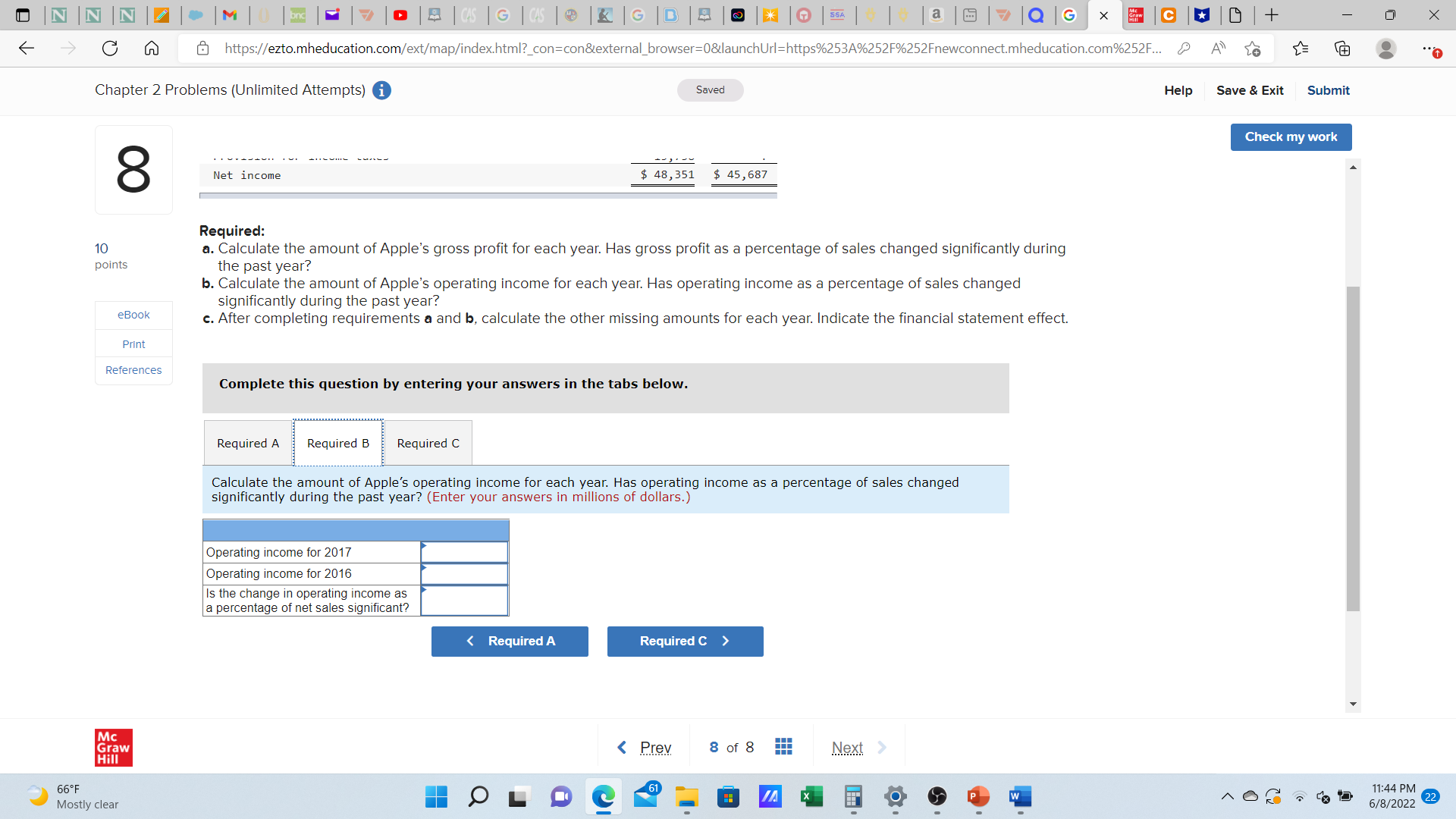Click the Next question chevron
The height and width of the screenshot is (819, 1456).
[882, 747]
